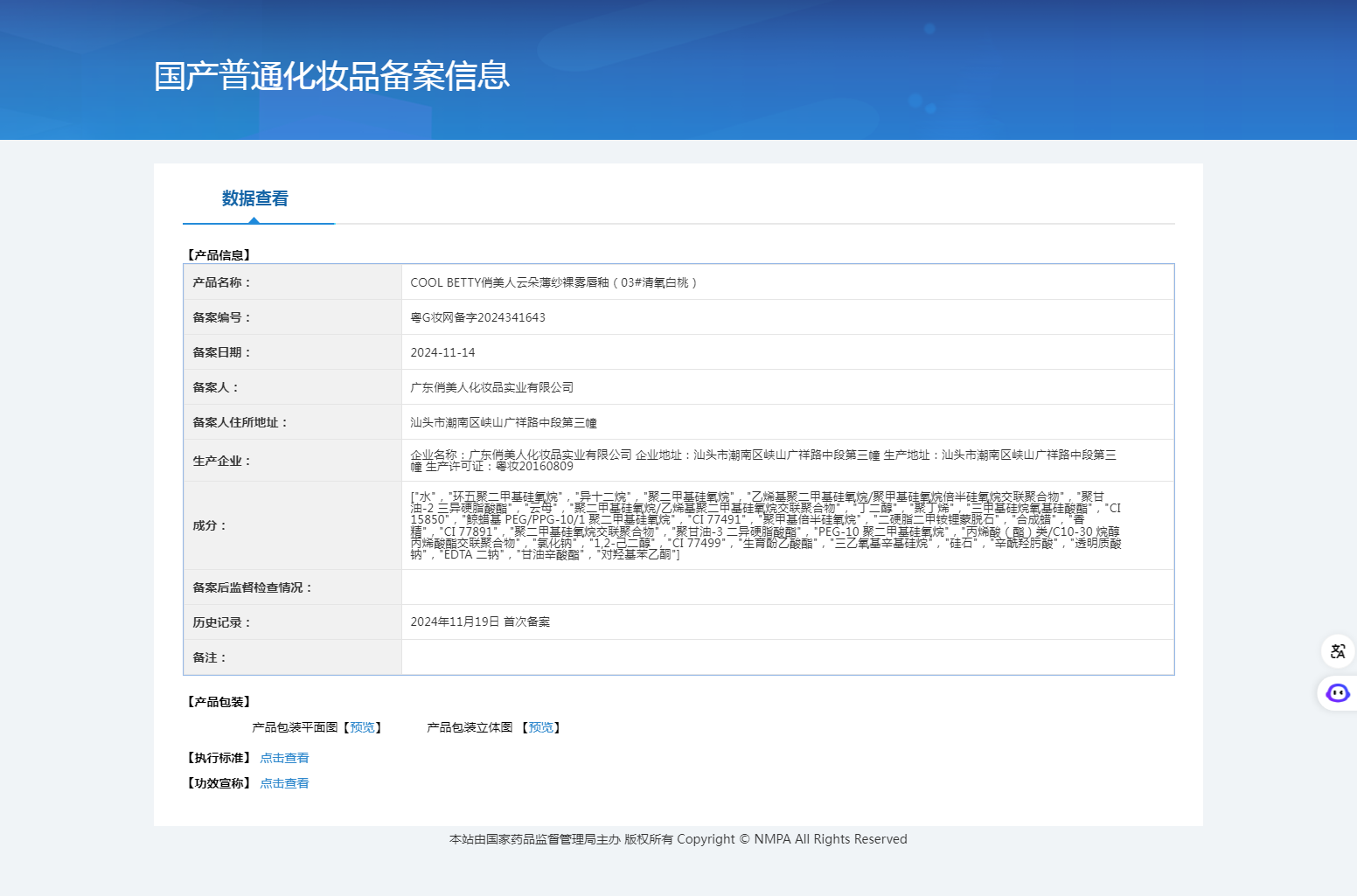
Task: Click the empty 备注 value cell
Action: pyautogui.click(x=787, y=657)
